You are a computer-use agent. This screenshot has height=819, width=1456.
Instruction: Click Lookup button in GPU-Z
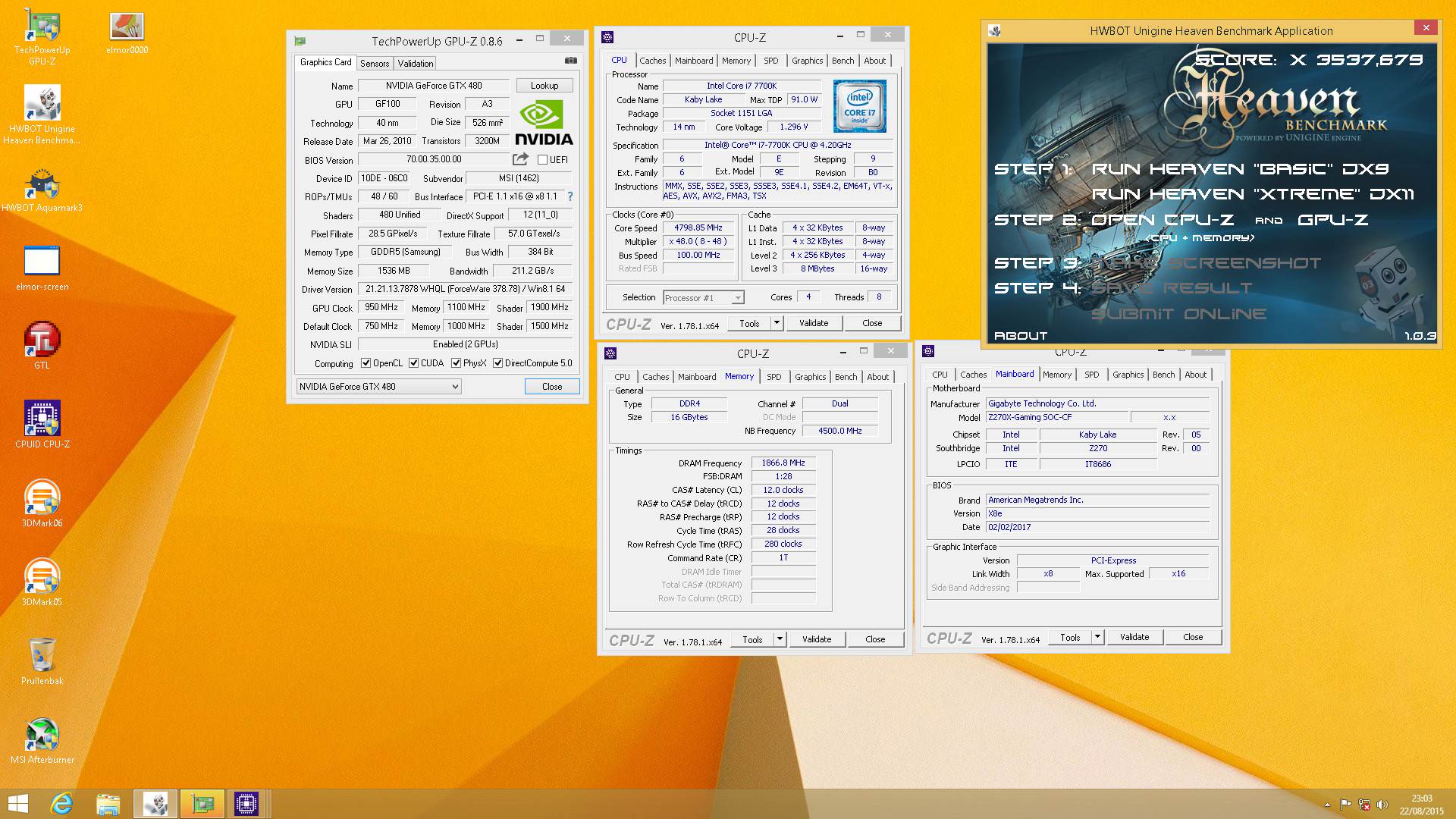click(544, 86)
